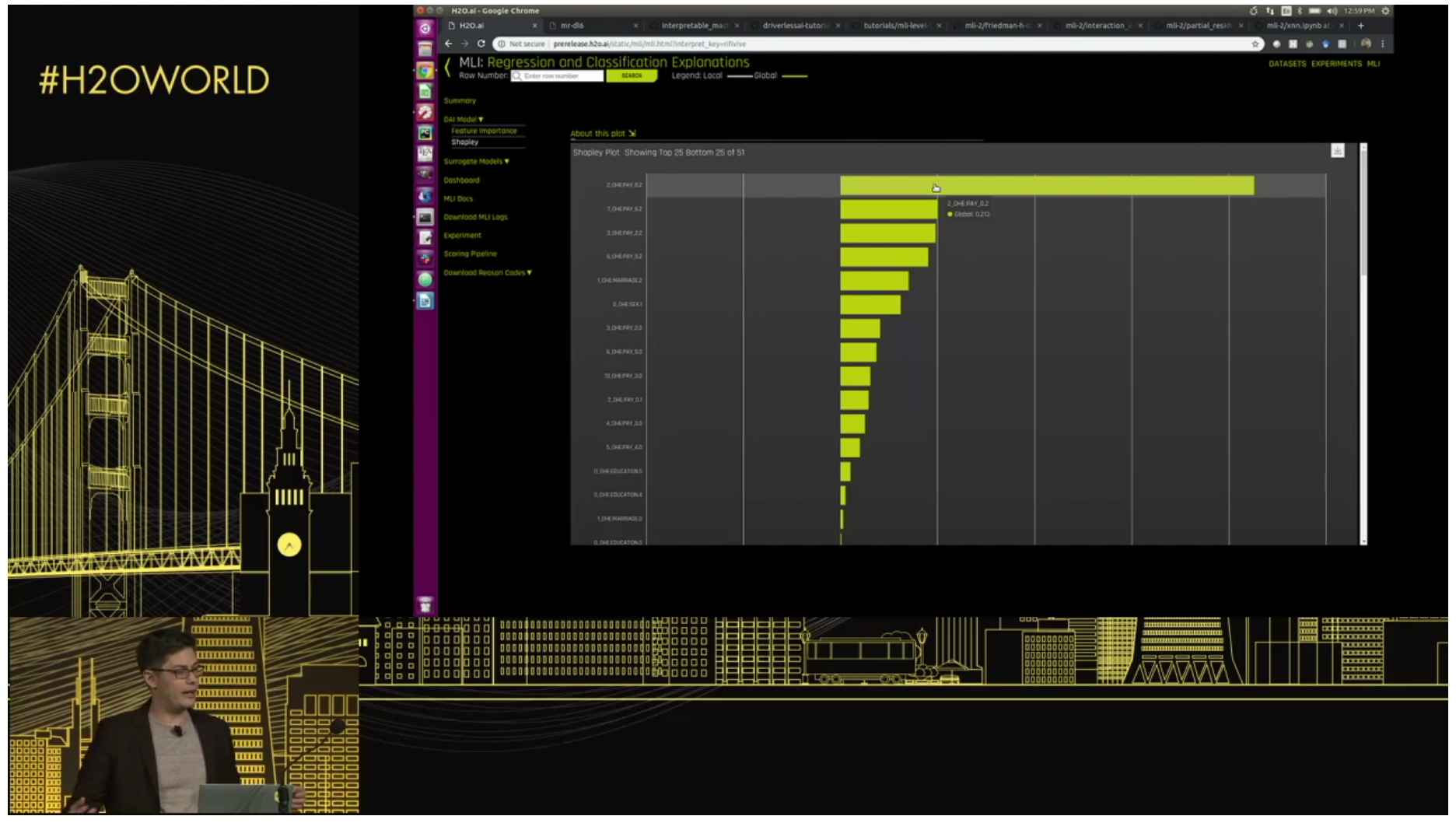
Task: Click the Chrome back arrow
Action: (449, 44)
